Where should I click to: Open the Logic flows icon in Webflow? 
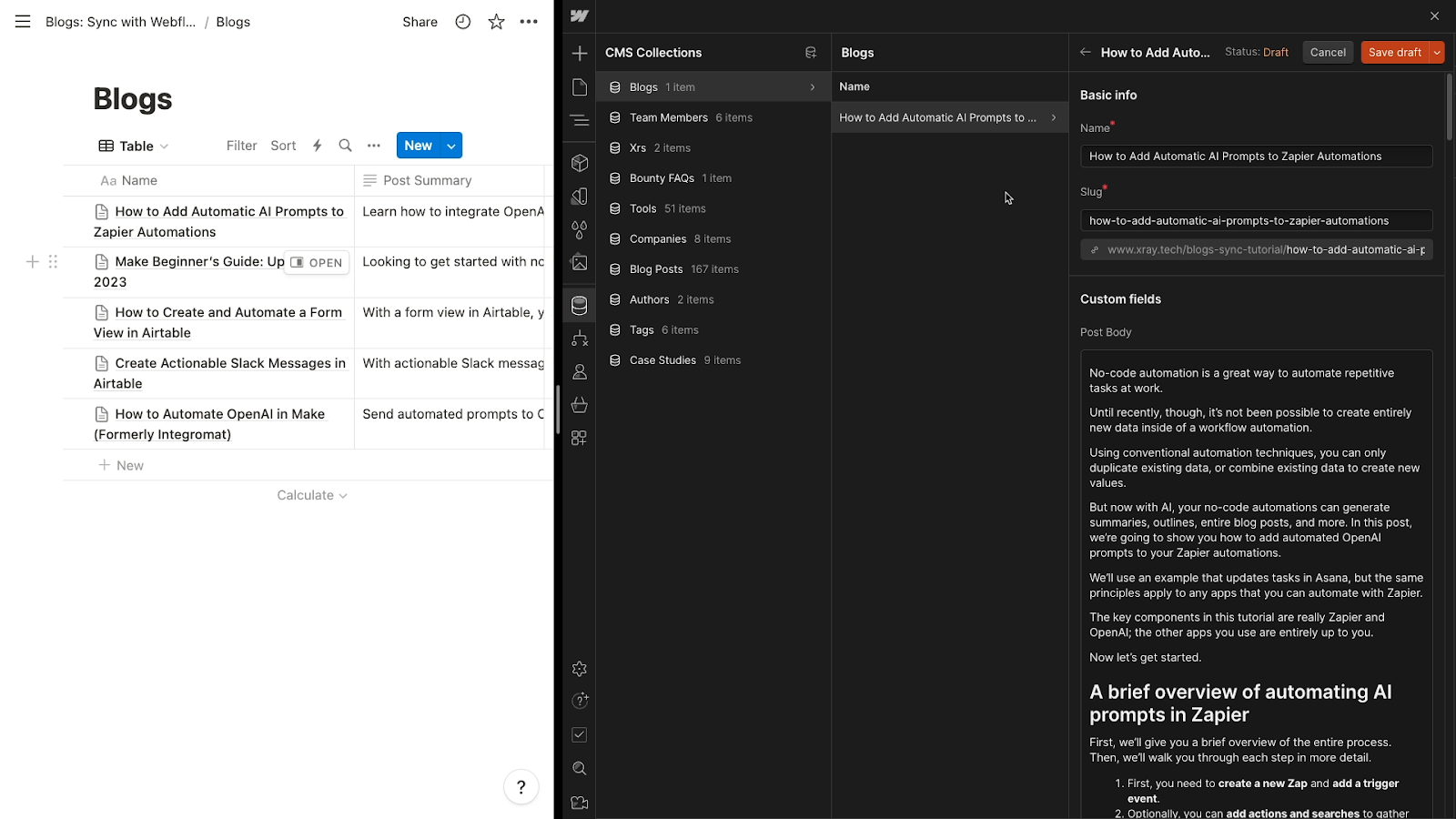[580, 339]
